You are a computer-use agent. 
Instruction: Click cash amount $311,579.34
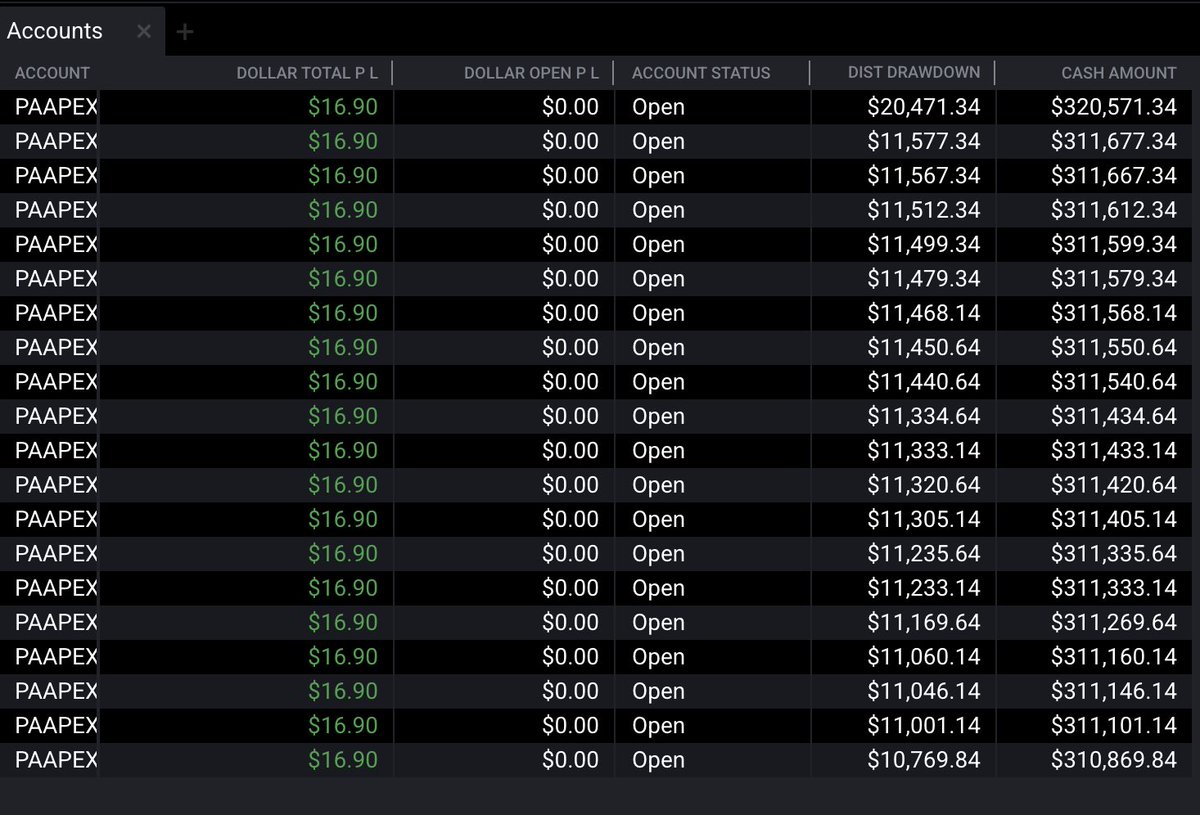pyautogui.click(x=1114, y=279)
